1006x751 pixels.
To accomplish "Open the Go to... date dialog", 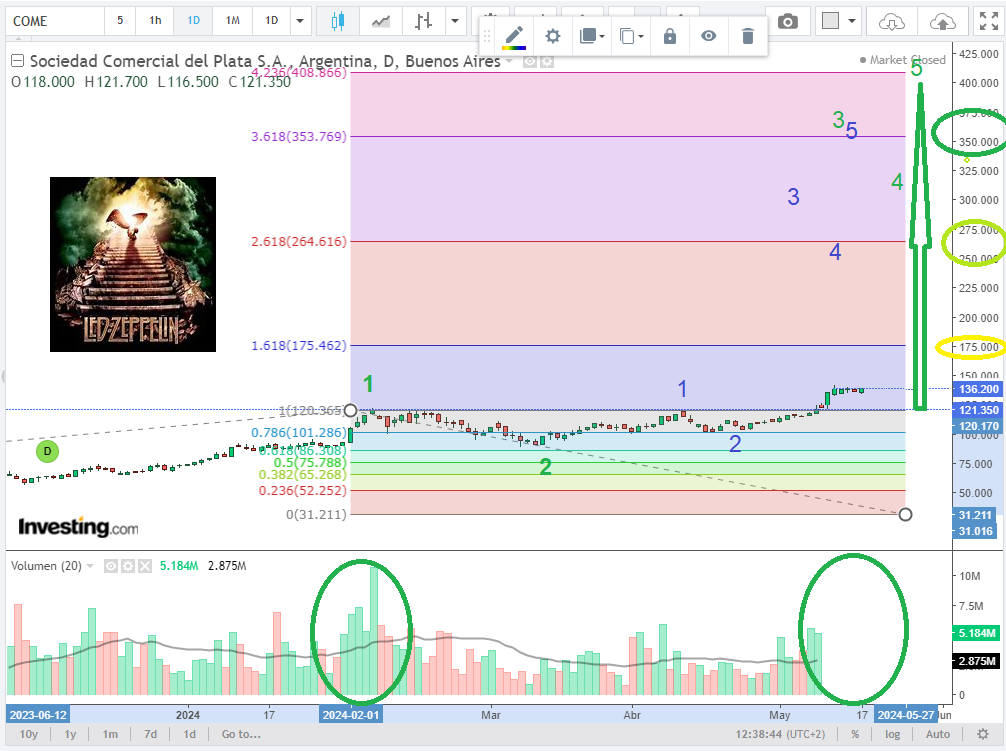I will (x=241, y=734).
